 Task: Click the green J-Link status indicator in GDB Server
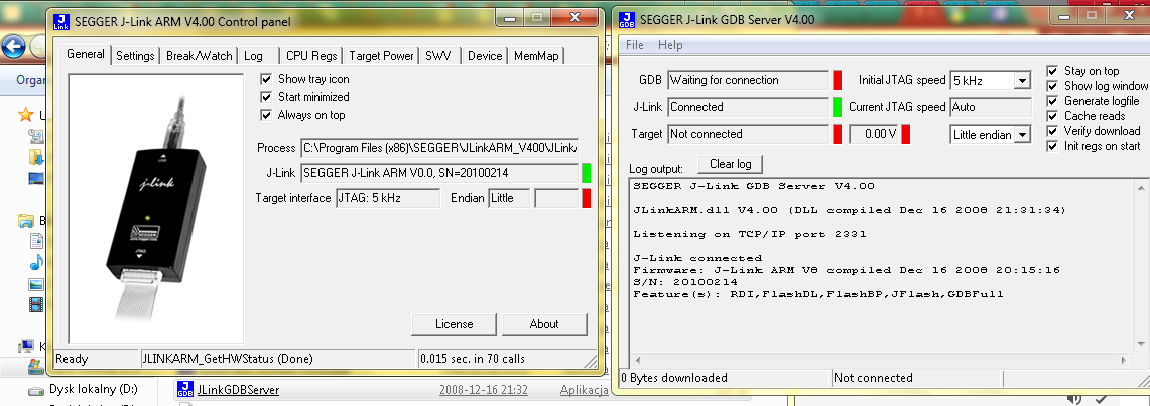click(x=838, y=107)
